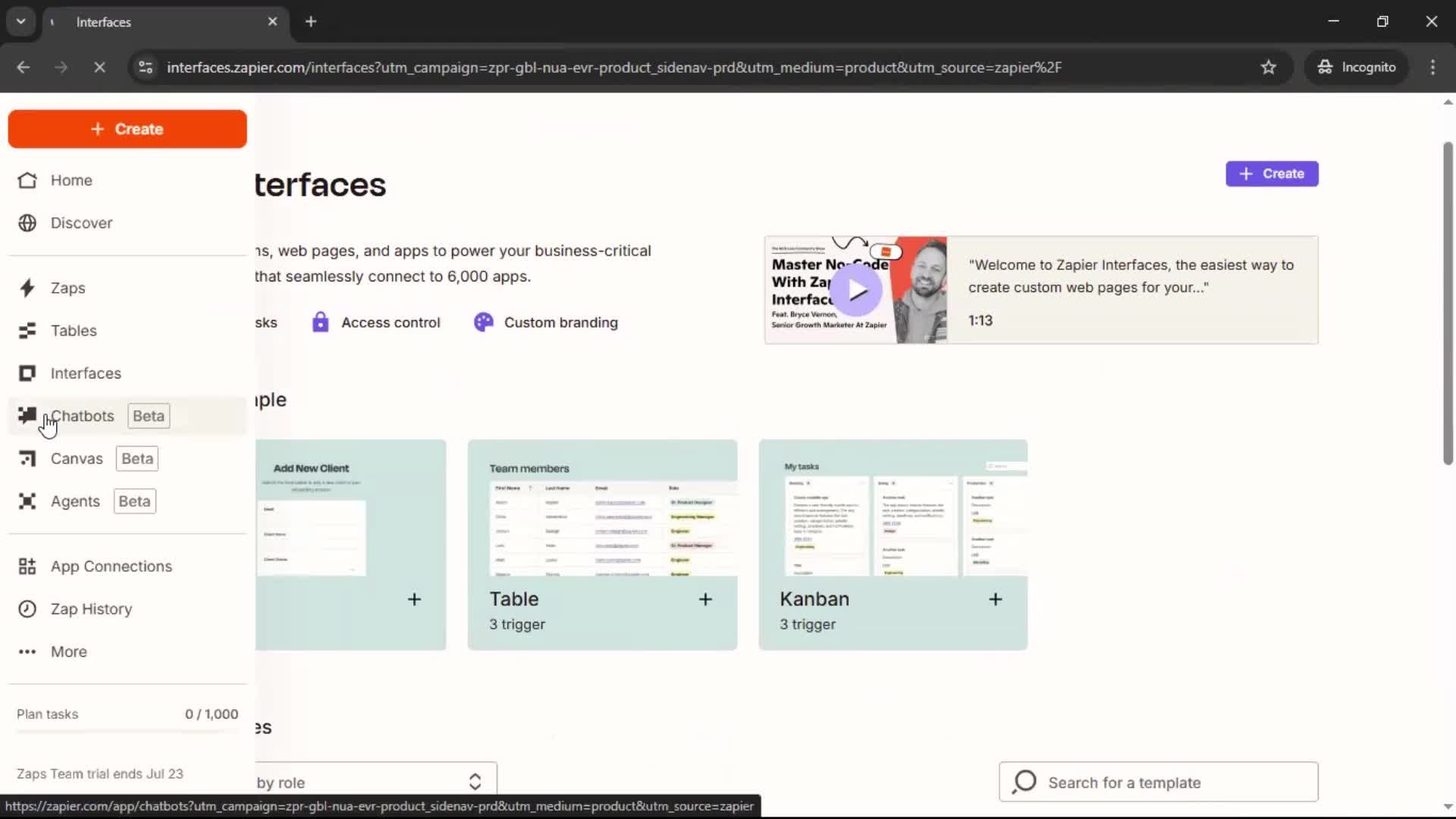Click the site information icon in address bar
The width and height of the screenshot is (1456, 819).
pyautogui.click(x=145, y=67)
